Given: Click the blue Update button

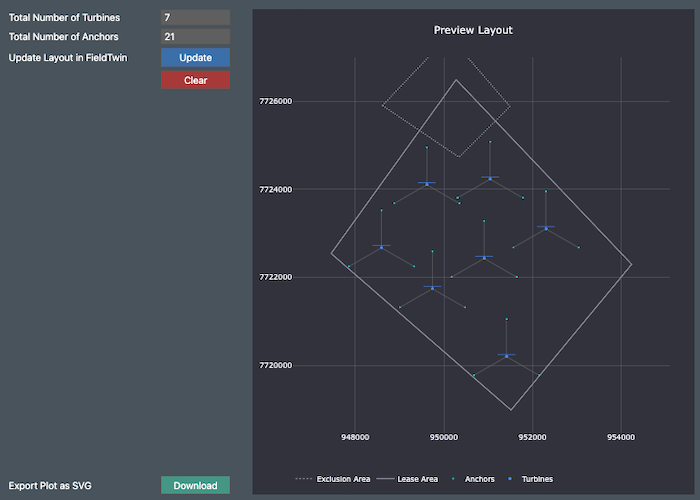Looking at the screenshot, I should pos(195,58).
